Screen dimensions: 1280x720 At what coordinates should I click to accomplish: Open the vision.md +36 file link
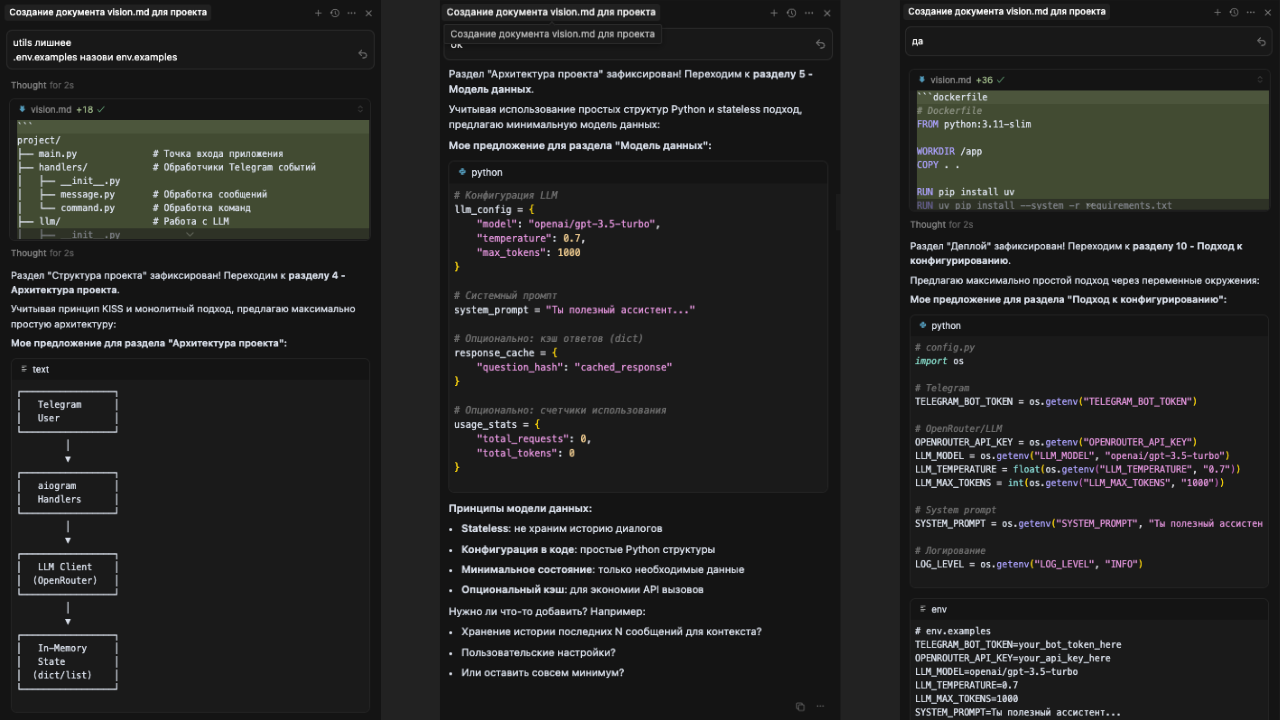[x=950, y=80]
